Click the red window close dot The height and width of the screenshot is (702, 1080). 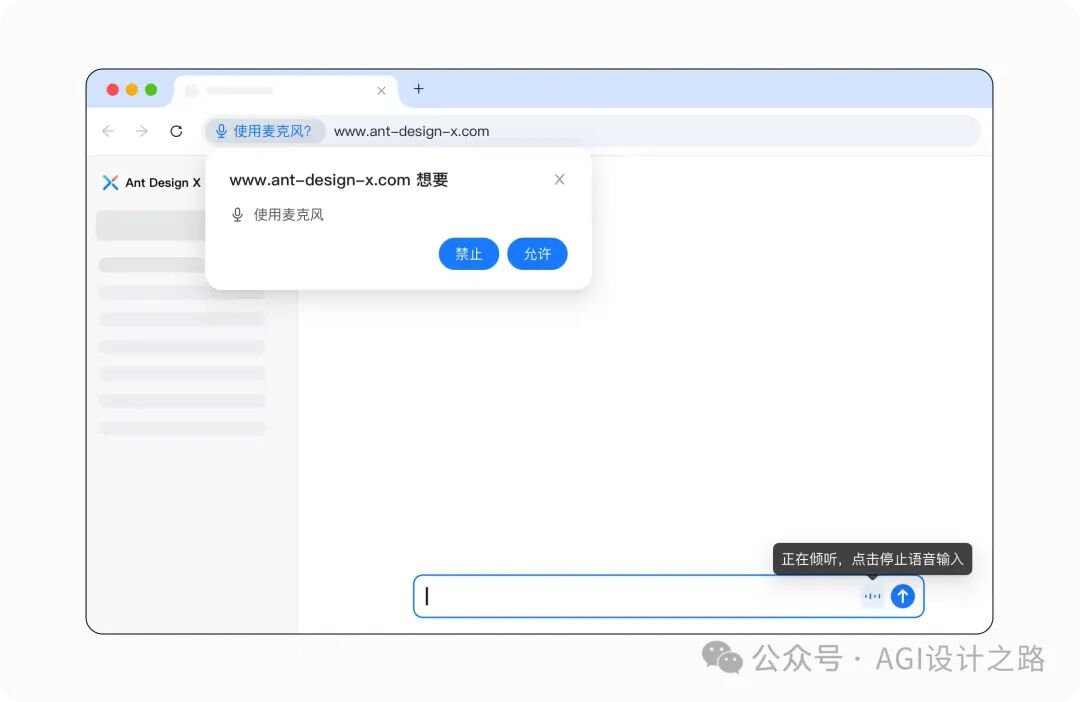click(x=113, y=90)
